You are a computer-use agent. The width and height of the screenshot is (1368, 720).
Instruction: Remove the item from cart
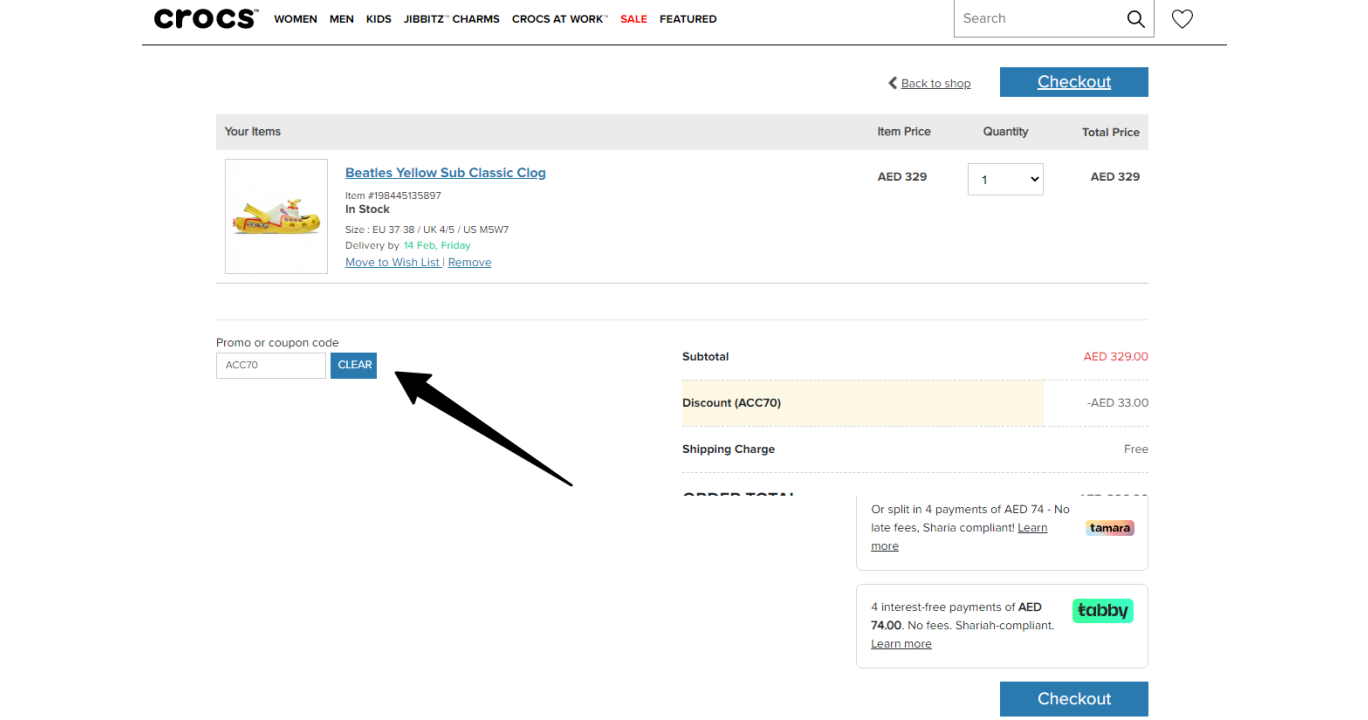coord(470,262)
